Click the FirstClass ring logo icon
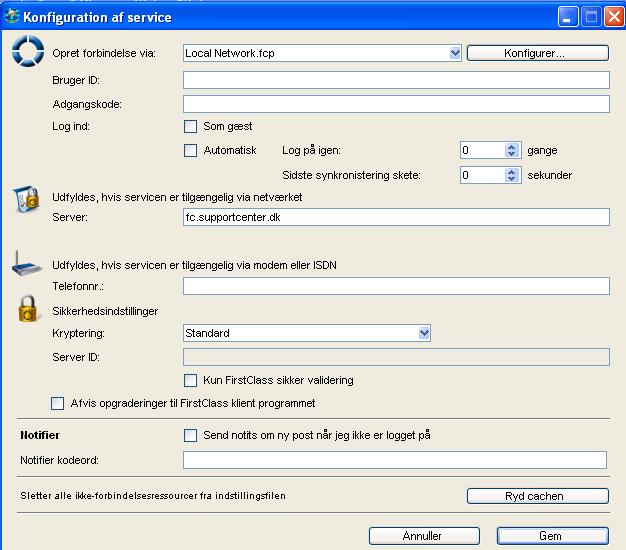626x550 pixels. 28,51
